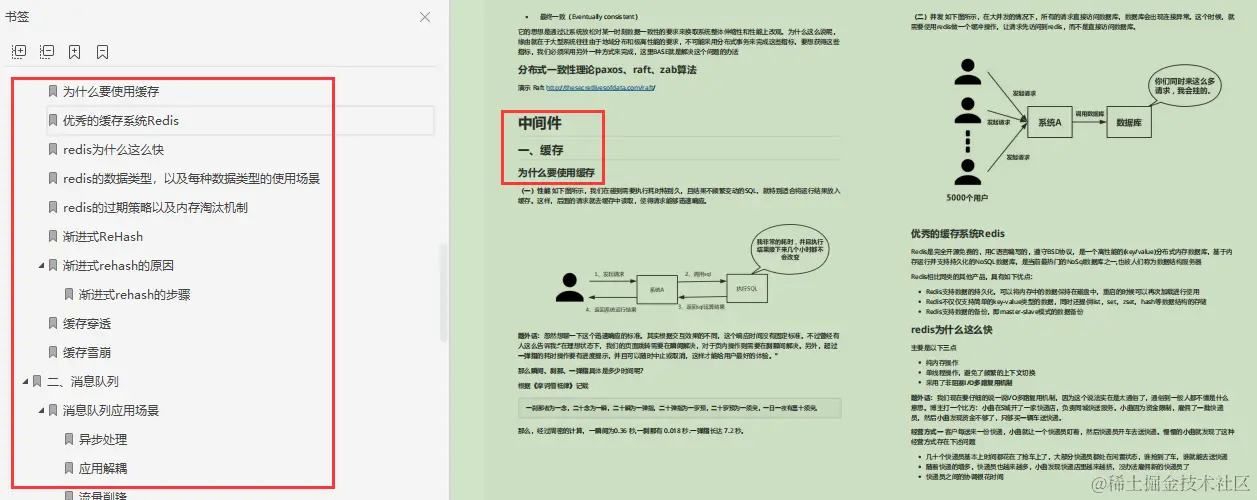Viewport: 1257px width, 500px height.
Task: Click the collapse all bookmarks icon
Action: 47,51
